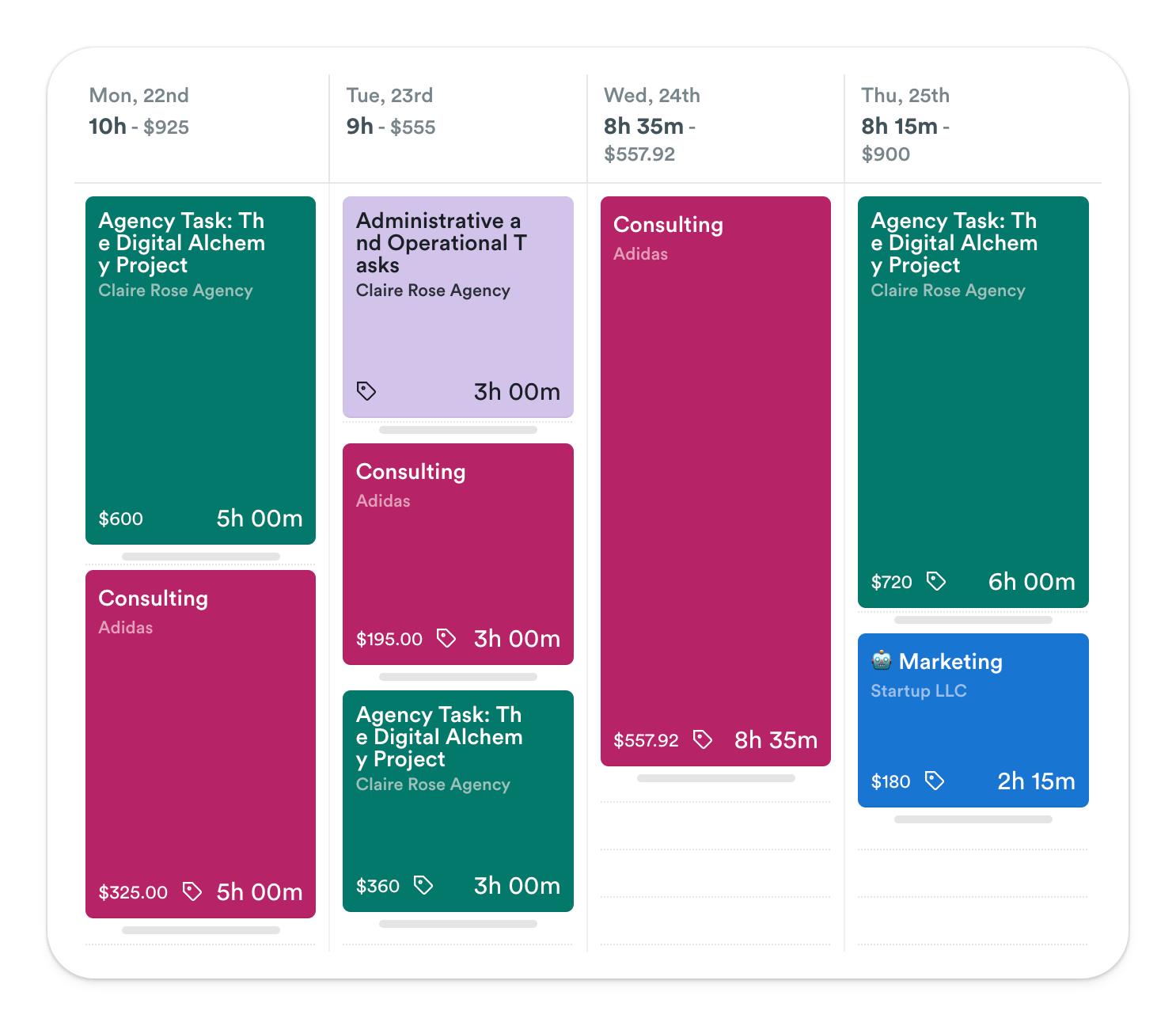Click tag icon on Administrative and Operational Tasks card
The image size is (1176, 1026).
[366, 391]
